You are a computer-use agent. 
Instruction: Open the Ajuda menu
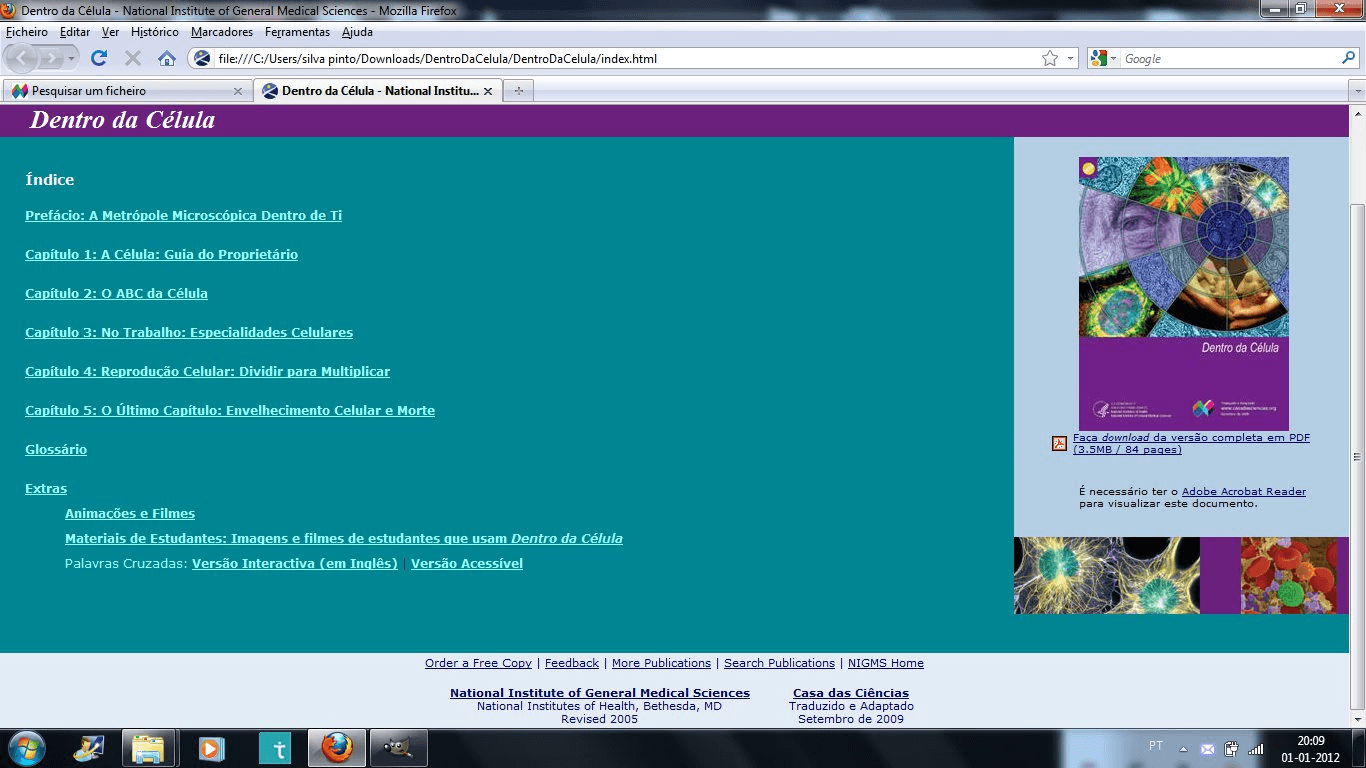[357, 32]
